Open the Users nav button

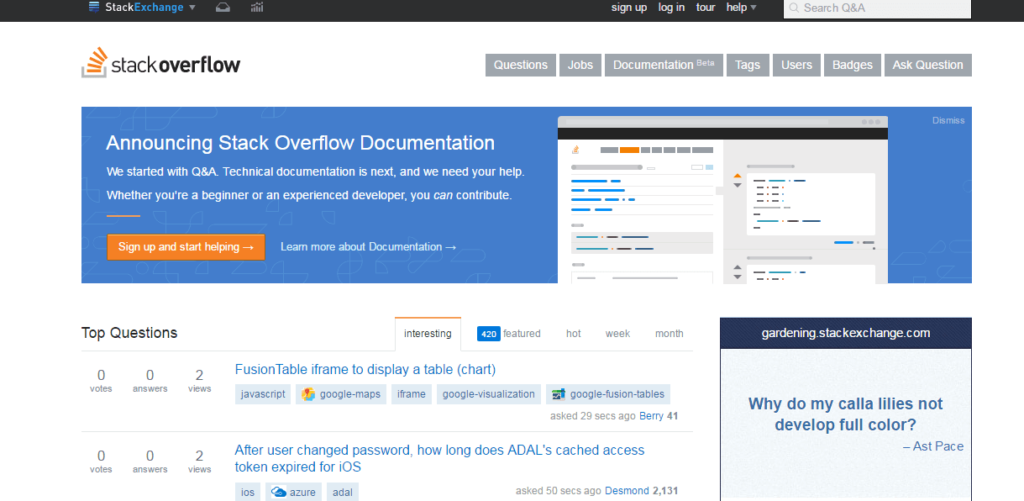pos(797,65)
